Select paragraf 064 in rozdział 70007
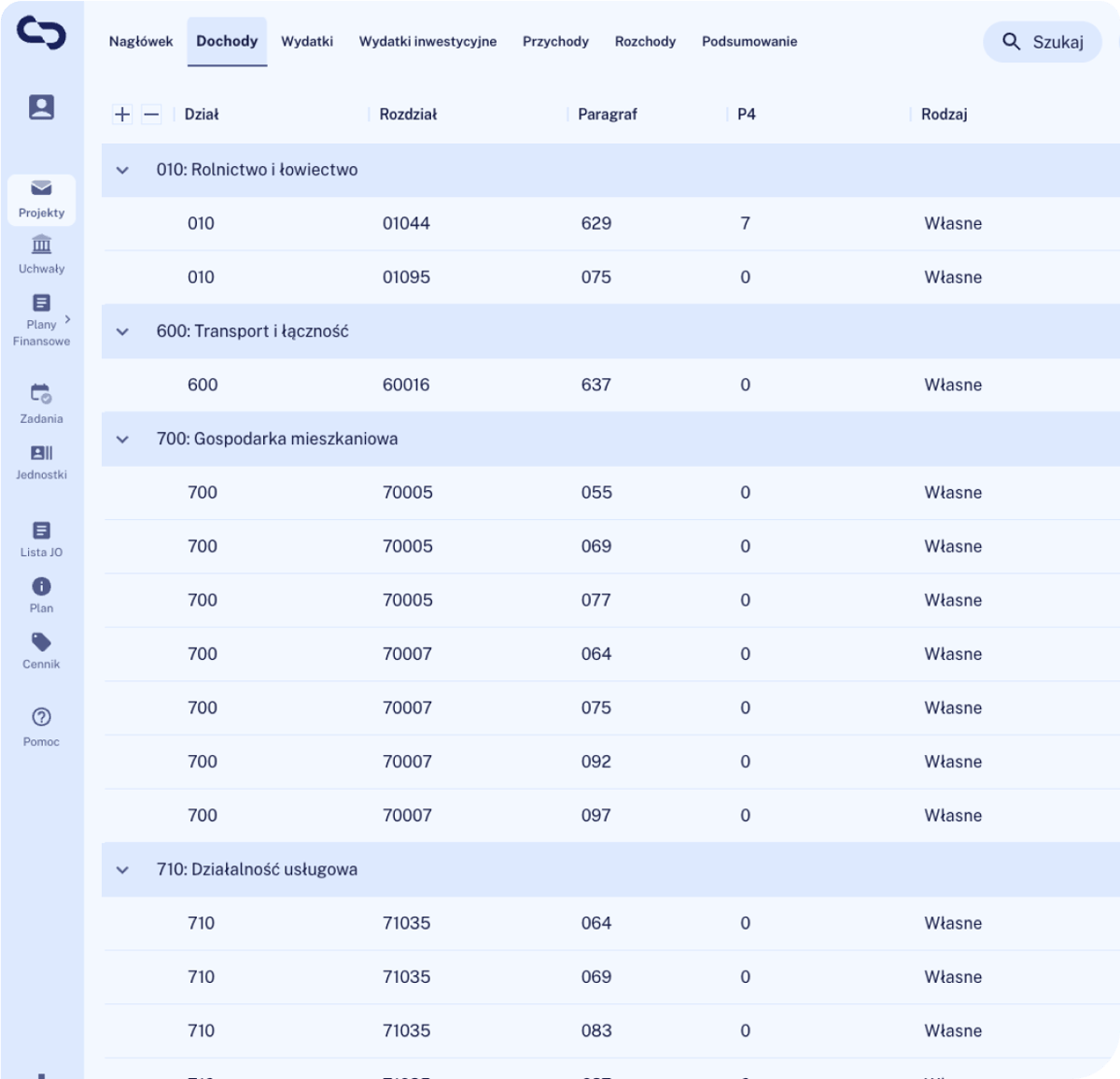The height and width of the screenshot is (1079, 1120). (596, 653)
